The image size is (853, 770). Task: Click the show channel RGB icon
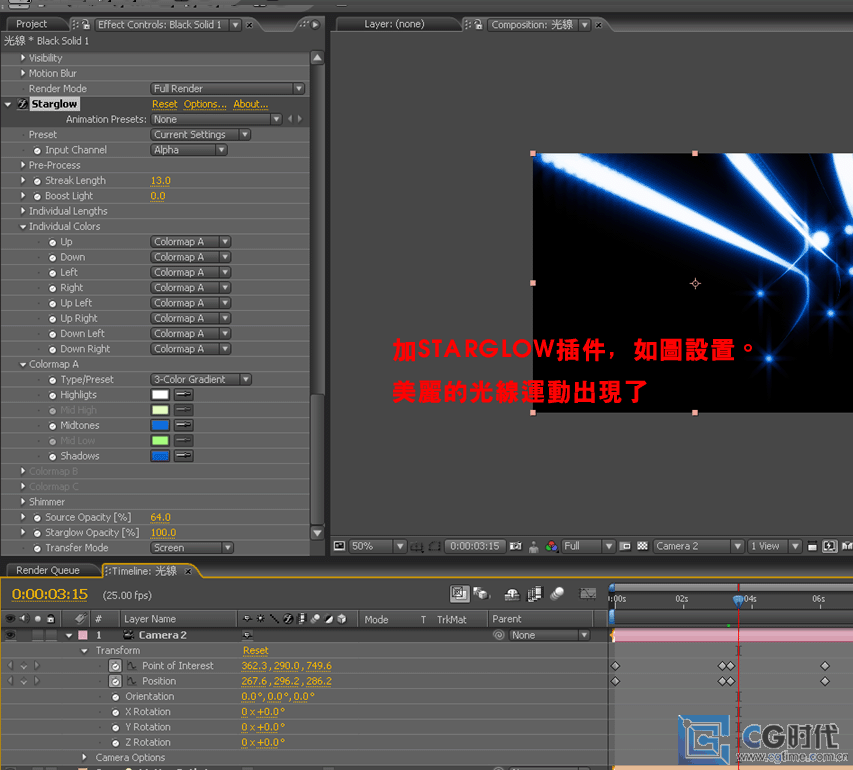pyautogui.click(x=551, y=547)
